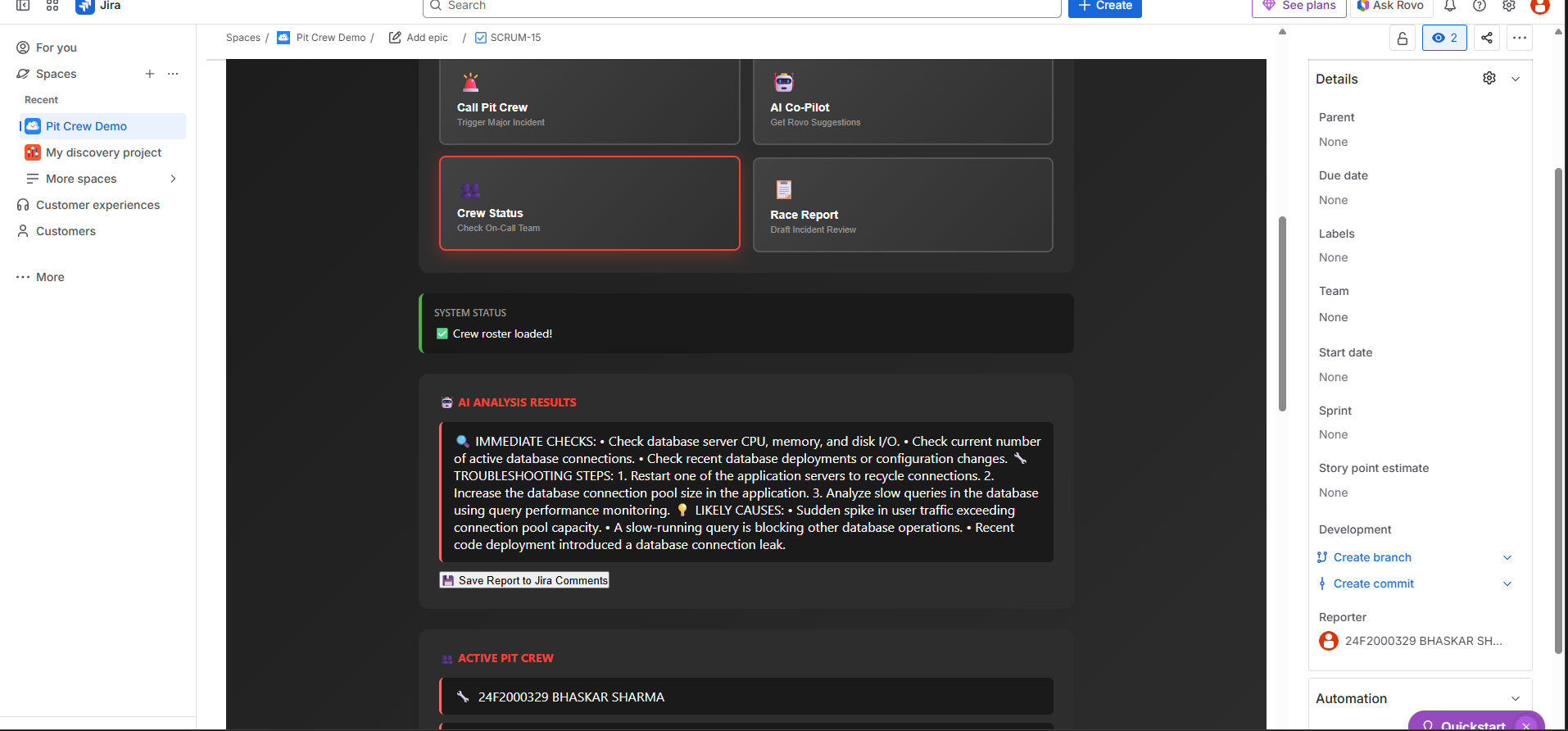Select My discovery project in sidebar
This screenshot has height=731, width=1568.
pos(102,152)
